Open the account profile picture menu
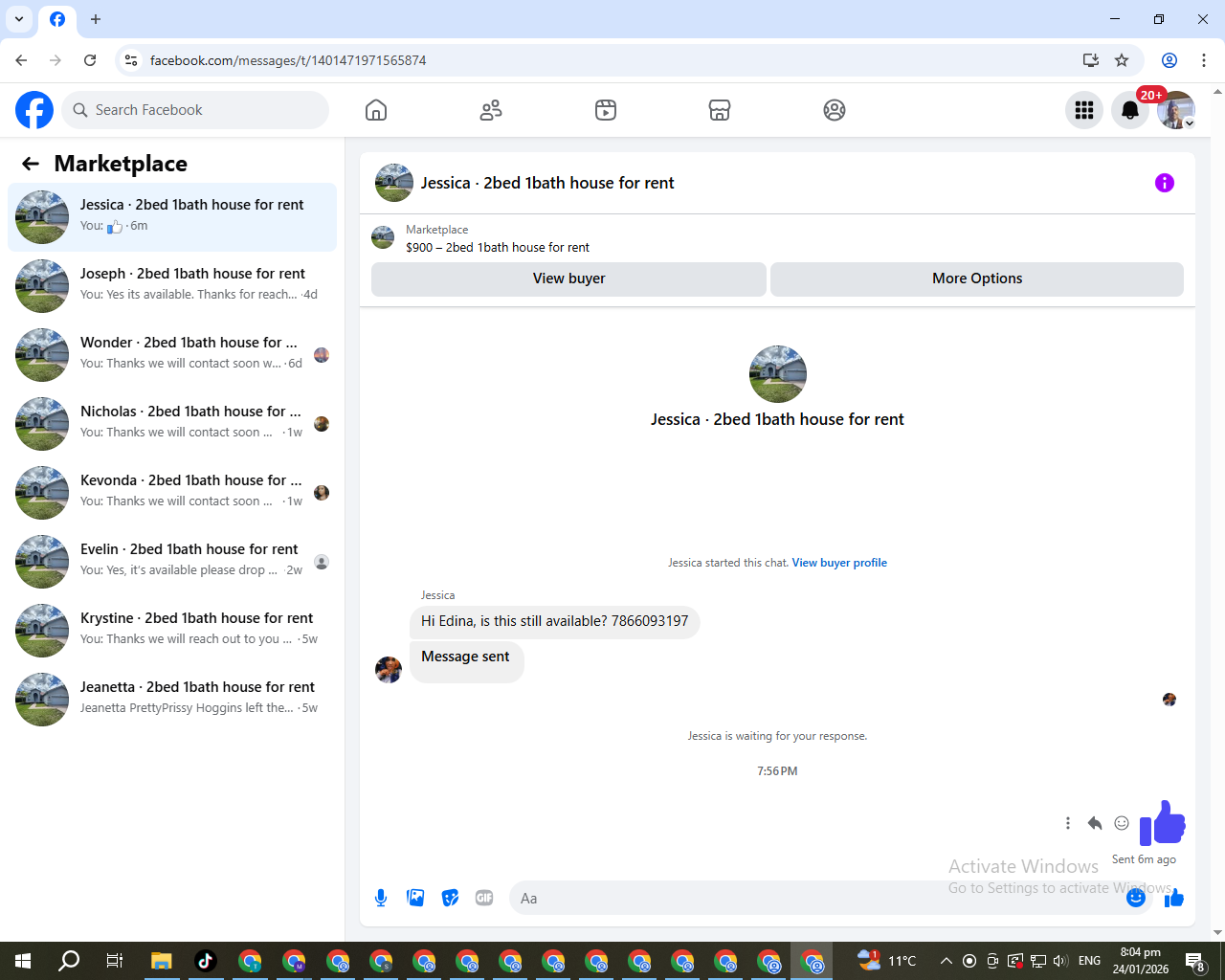This screenshot has width=1225, height=980. click(x=1176, y=110)
